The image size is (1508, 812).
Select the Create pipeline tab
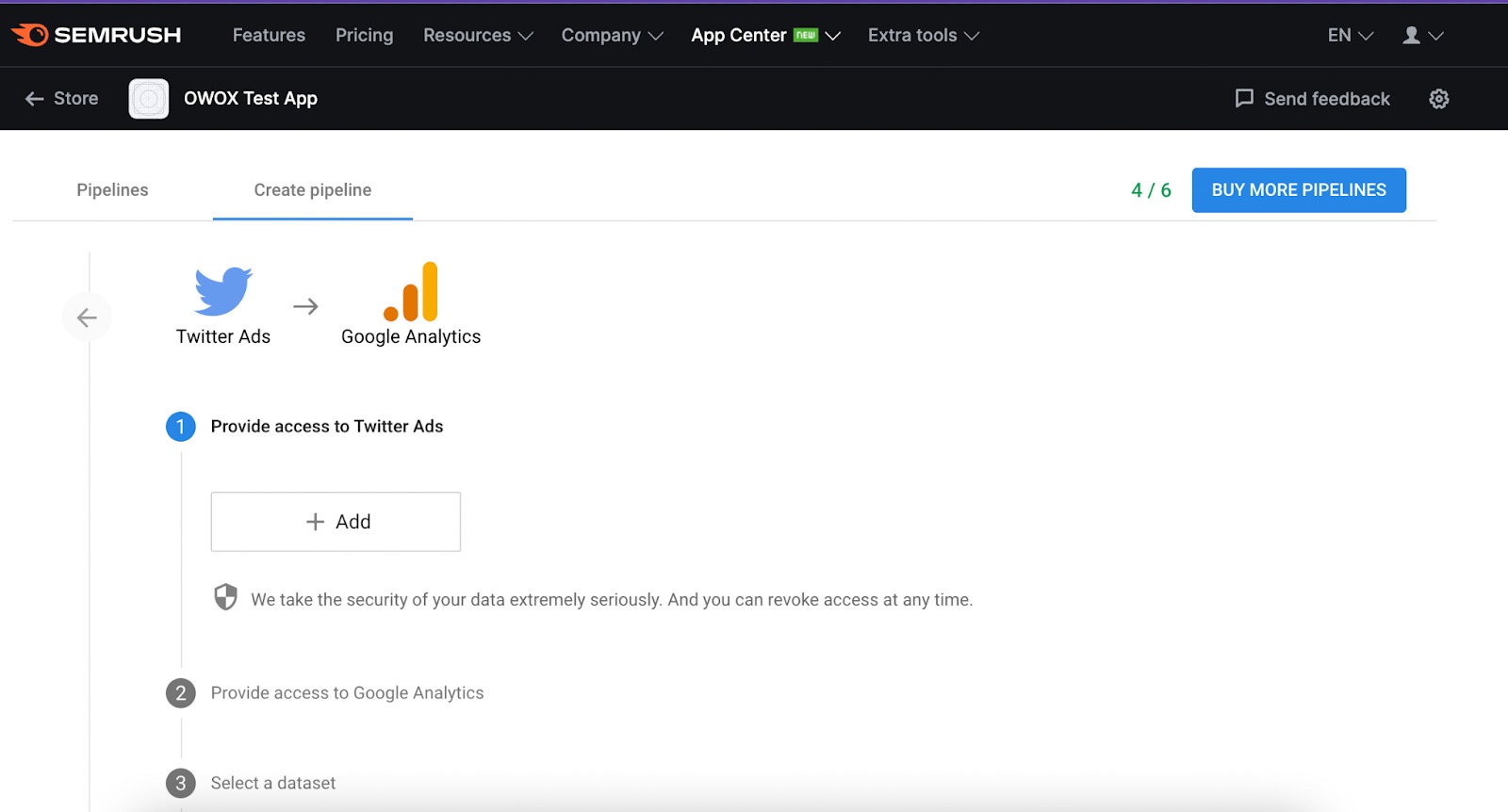pyautogui.click(x=313, y=190)
